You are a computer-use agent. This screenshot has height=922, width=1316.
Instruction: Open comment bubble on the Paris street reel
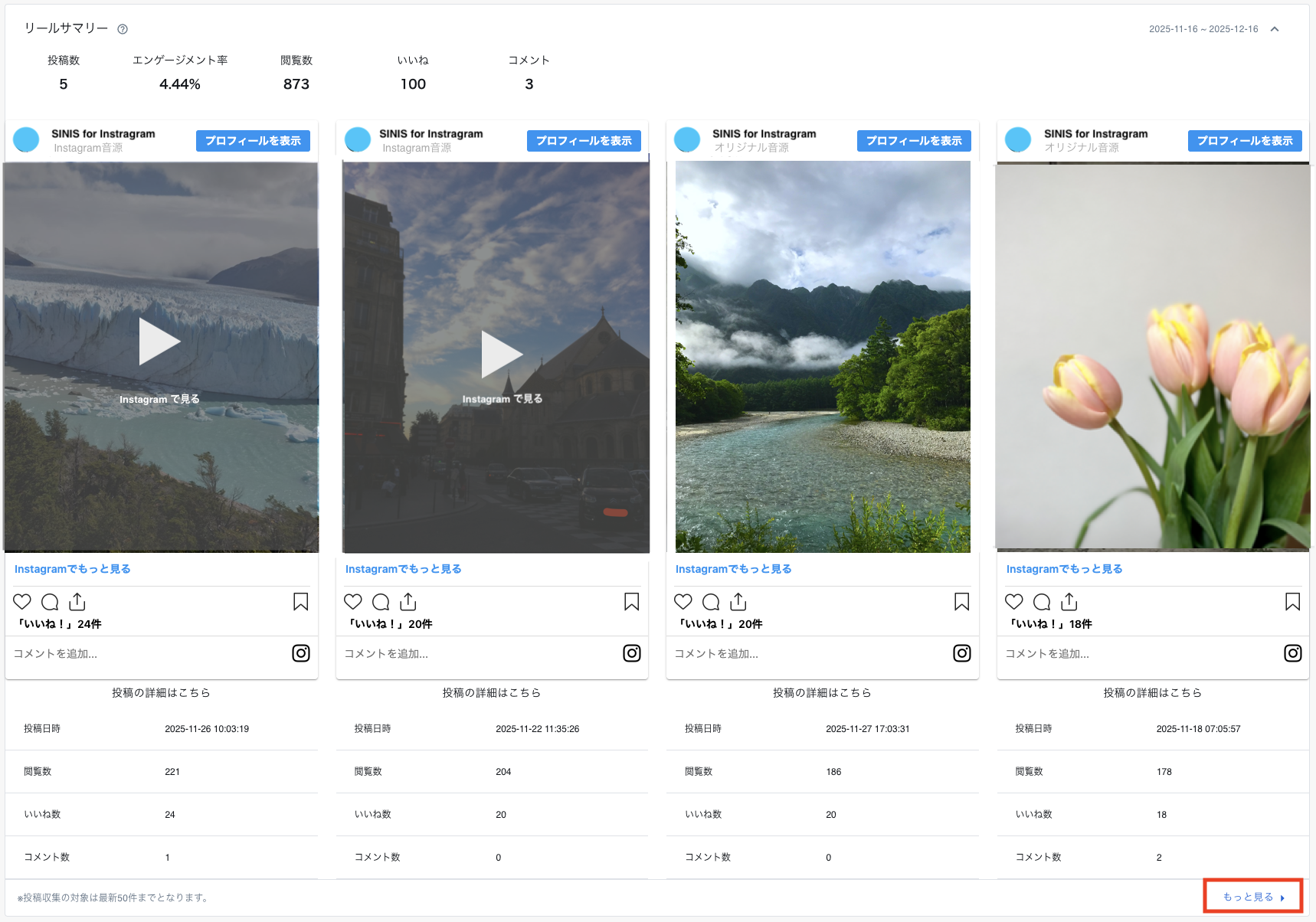coord(381,602)
